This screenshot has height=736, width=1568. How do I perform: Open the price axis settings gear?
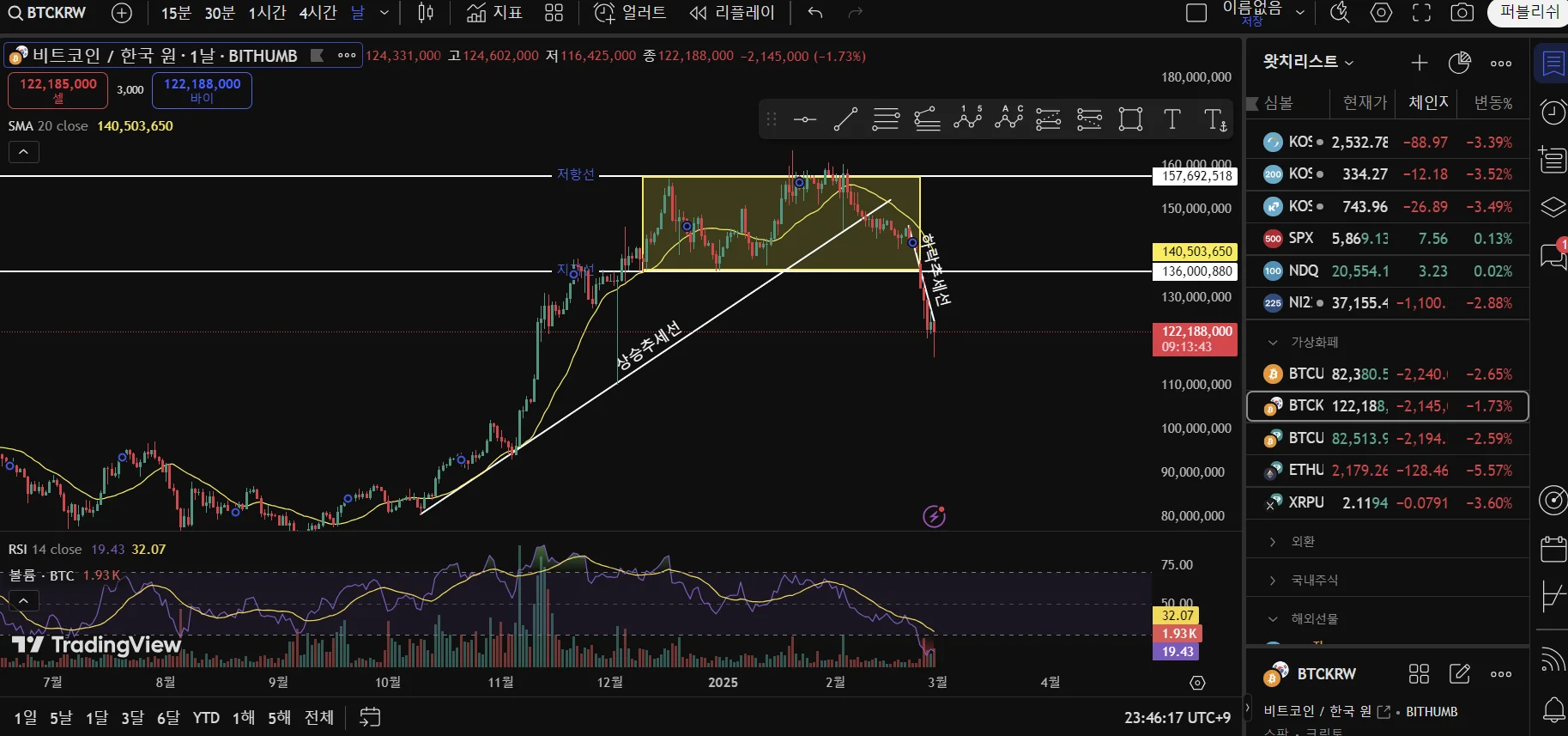(1198, 683)
